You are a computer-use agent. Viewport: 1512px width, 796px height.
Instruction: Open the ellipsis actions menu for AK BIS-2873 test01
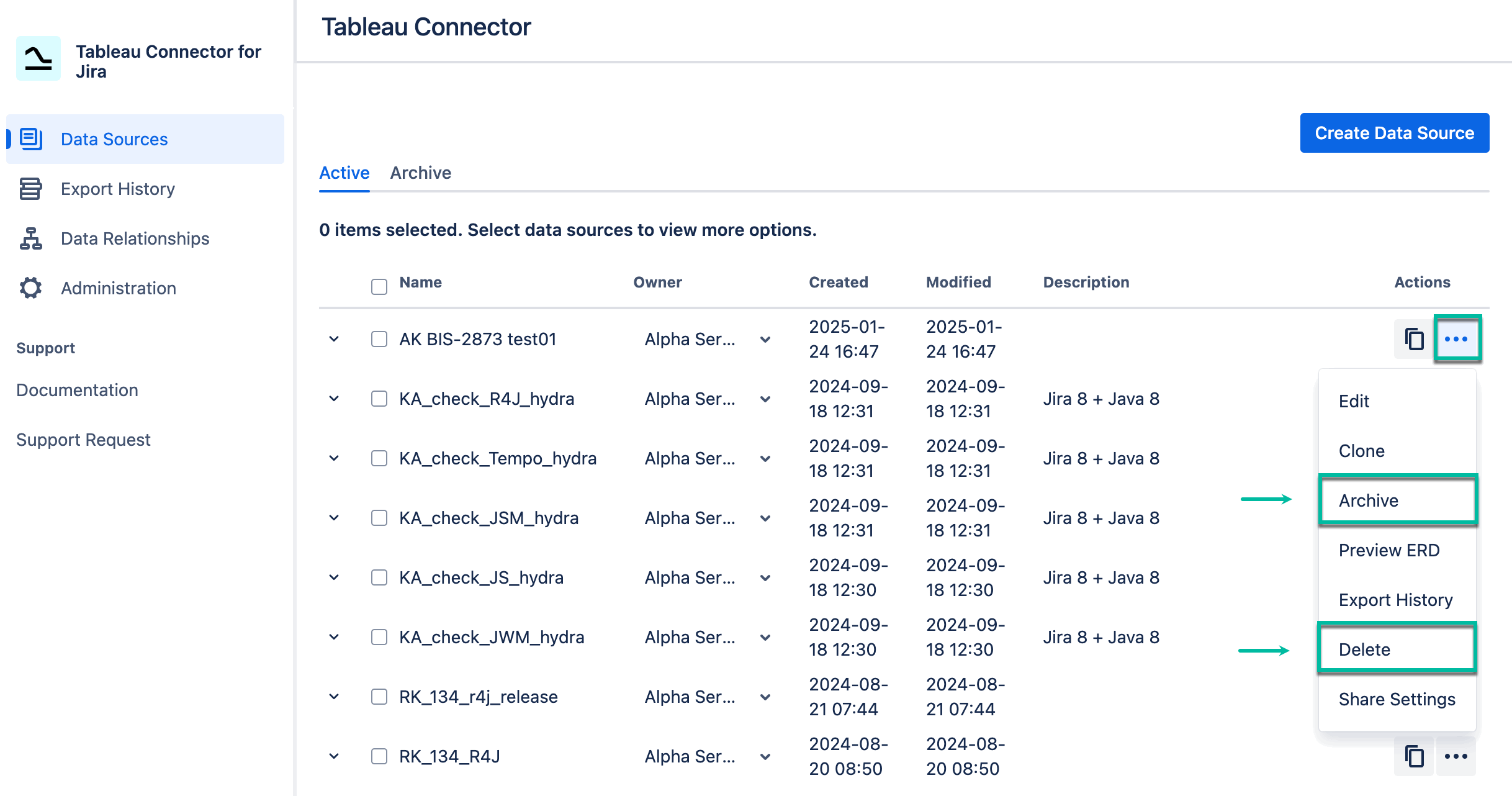pos(1457,339)
